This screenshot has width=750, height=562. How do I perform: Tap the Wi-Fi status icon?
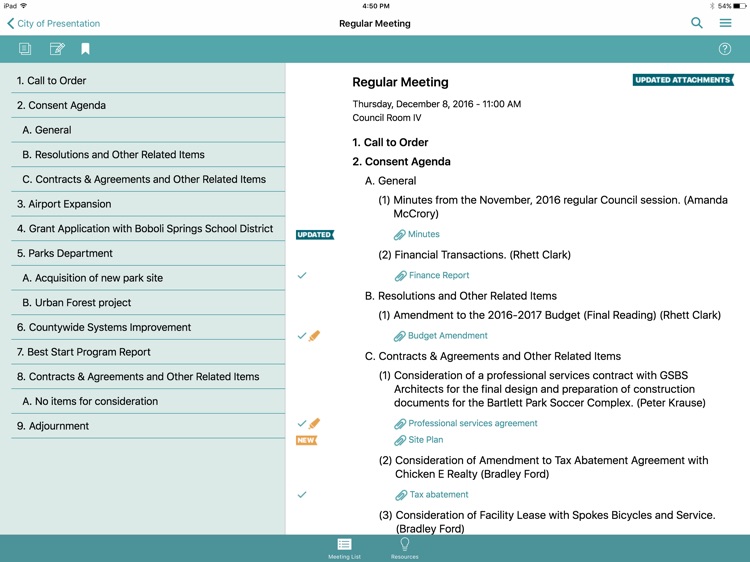point(23,6)
